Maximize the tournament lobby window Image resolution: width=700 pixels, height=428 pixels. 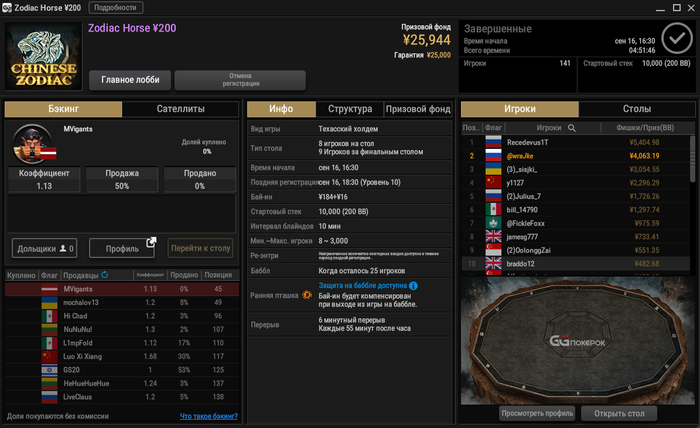pyautogui.click(x=677, y=8)
